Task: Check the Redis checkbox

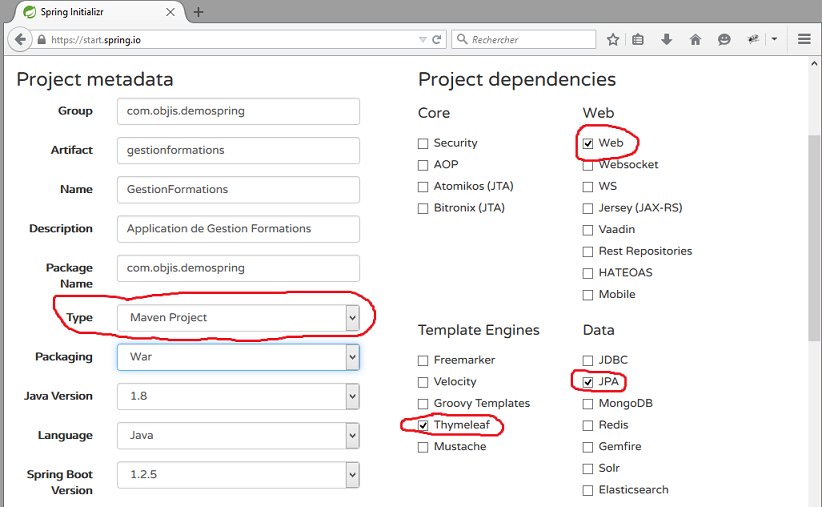Action: coord(588,426)
